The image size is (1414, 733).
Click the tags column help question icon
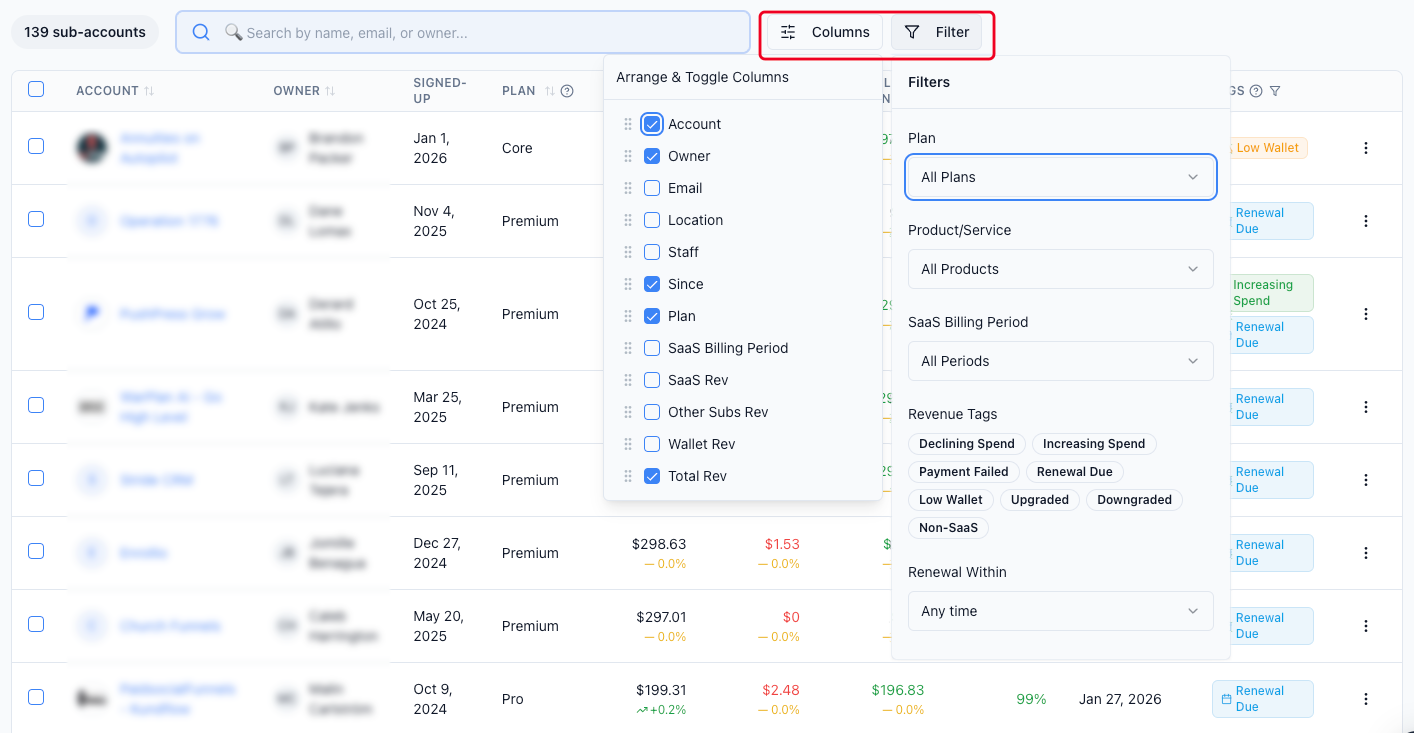pos(1256,91)
